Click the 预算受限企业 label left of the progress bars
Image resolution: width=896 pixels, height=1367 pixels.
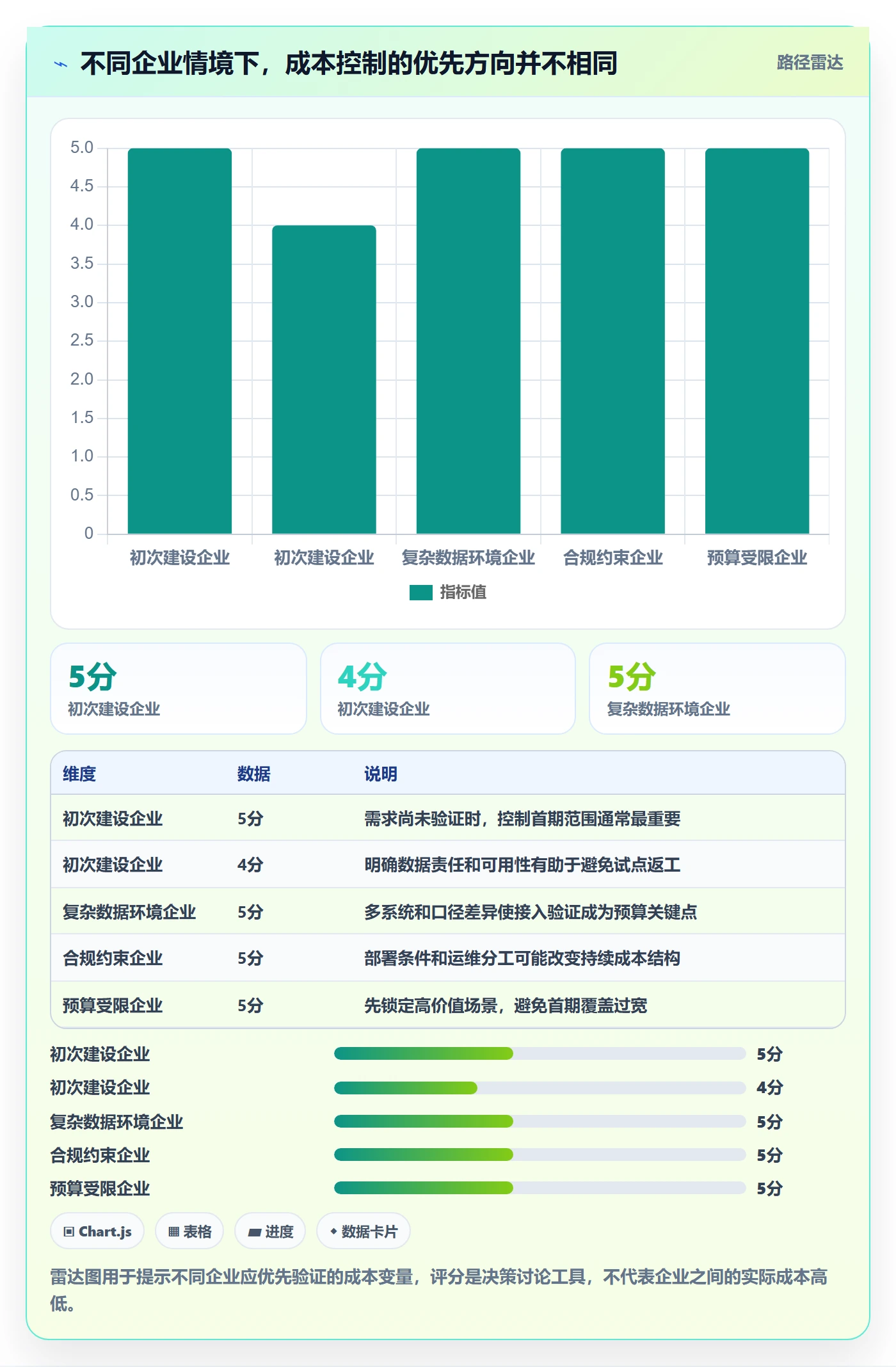(x=100, y=1188)
